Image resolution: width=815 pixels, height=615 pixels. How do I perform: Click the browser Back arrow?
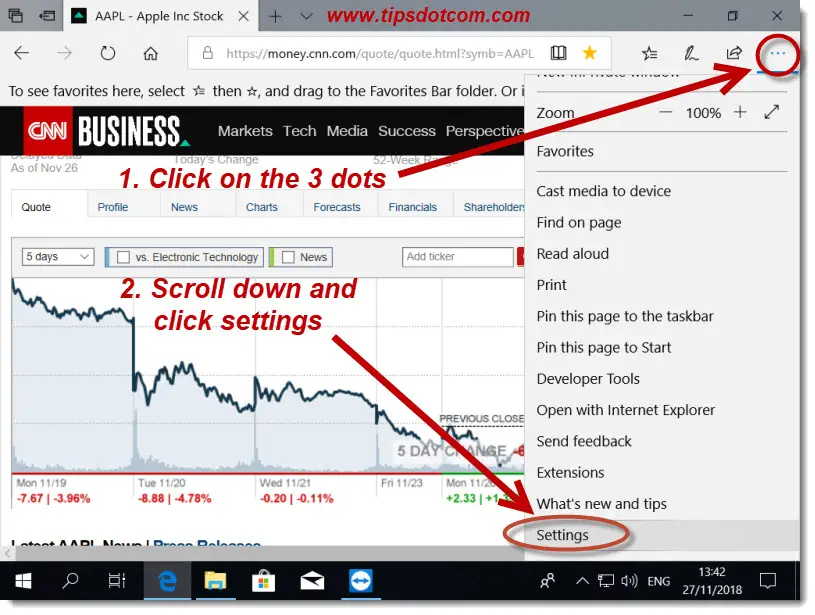(x=21, y=53)
